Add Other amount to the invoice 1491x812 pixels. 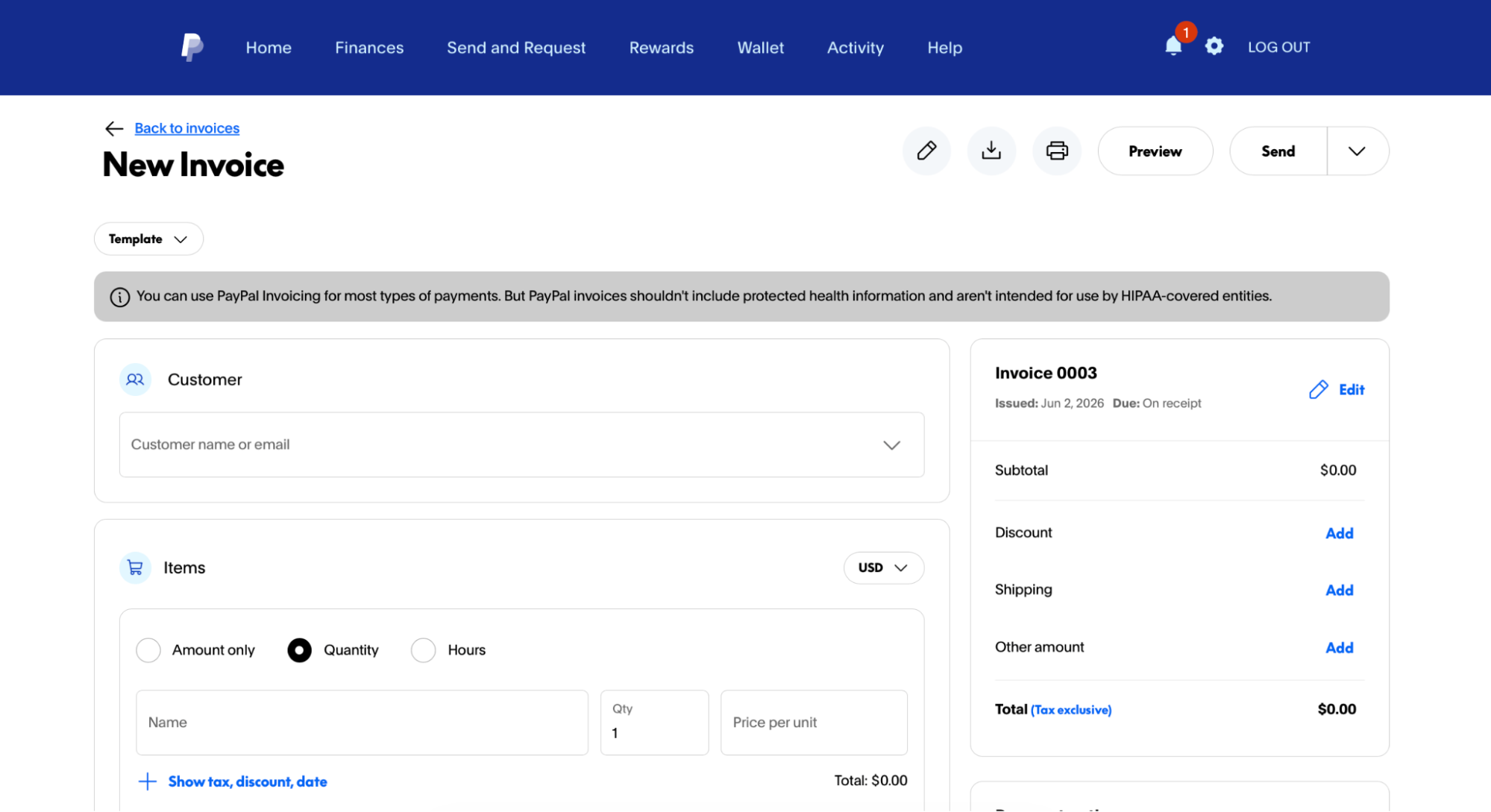[x=1339, y=647]
